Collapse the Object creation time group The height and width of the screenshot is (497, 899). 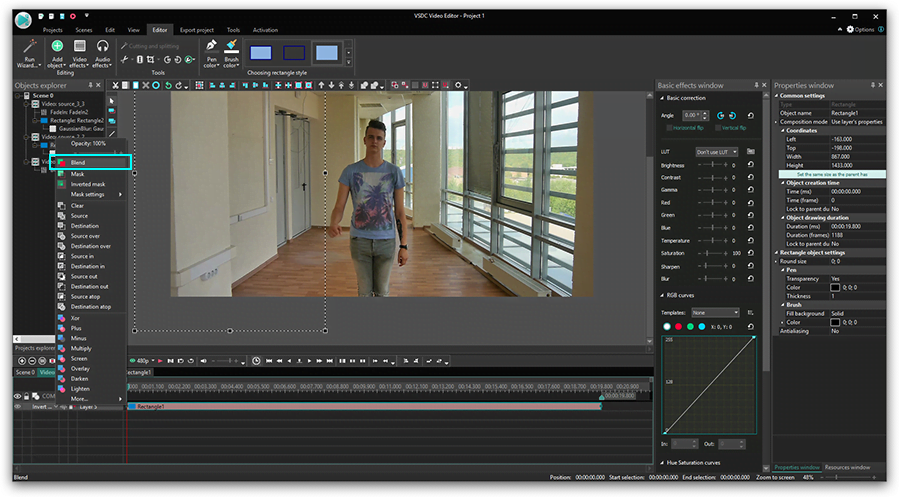[x=783, y=183]
